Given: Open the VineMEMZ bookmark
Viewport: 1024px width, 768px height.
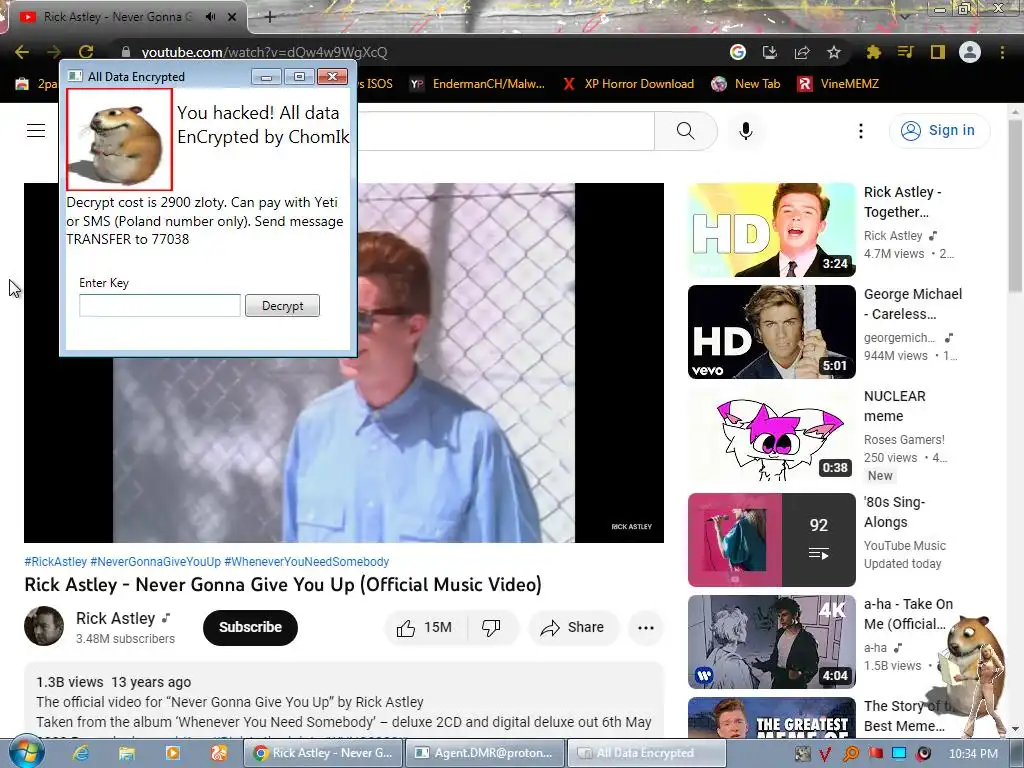Looking at the screenshot, I should 839,84.
